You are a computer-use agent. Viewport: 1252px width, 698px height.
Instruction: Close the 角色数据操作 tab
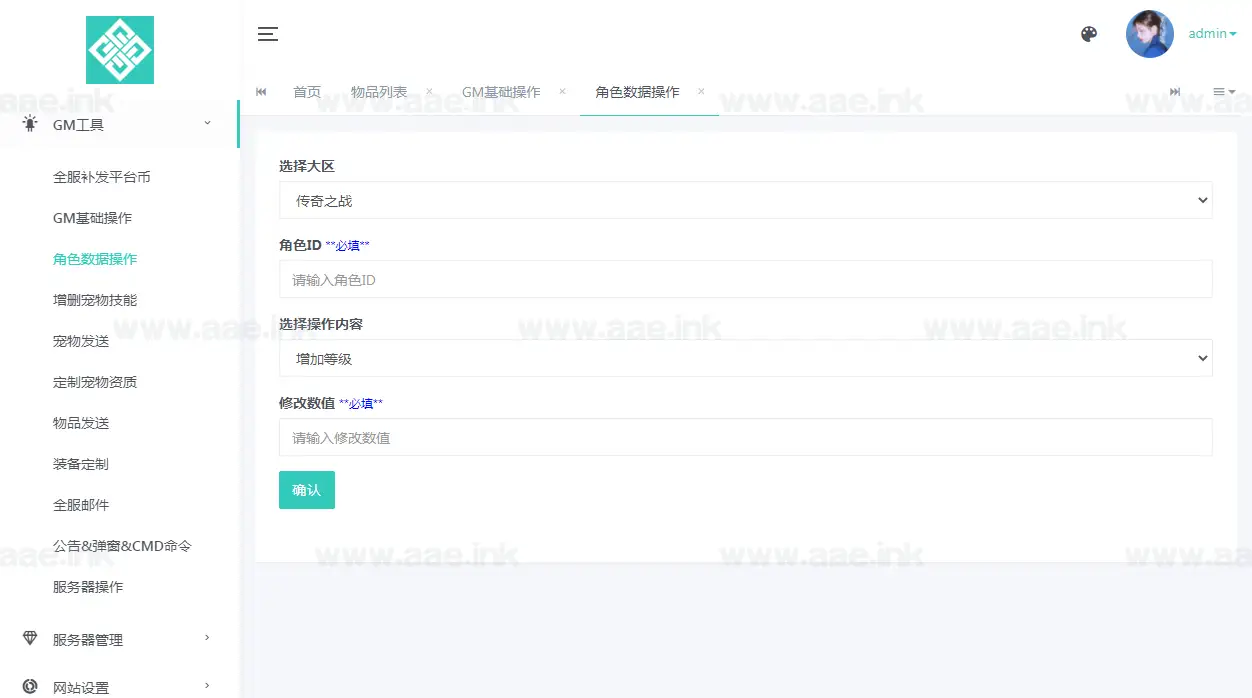click(701, 91)
